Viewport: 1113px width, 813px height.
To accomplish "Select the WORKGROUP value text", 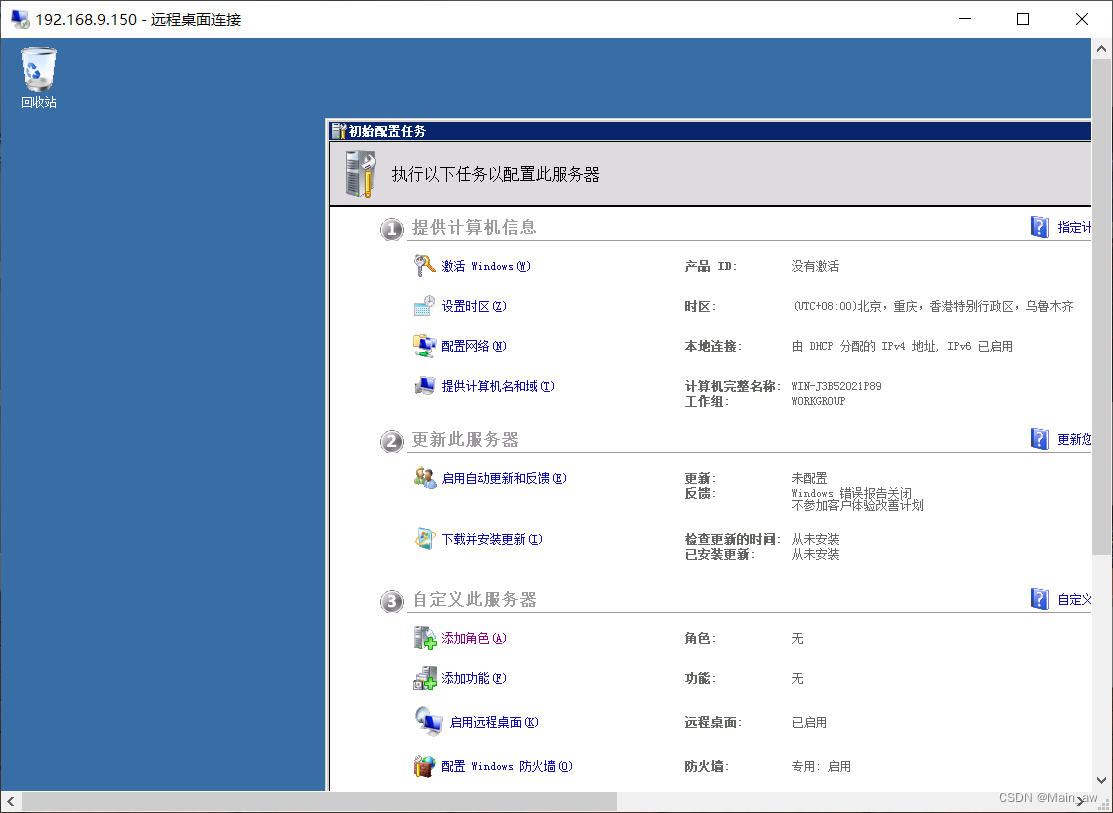I will 818,401.
